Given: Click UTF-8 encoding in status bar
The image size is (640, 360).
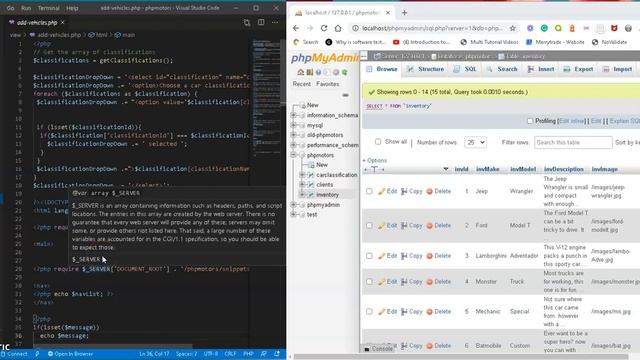Looking at the screenshot, I should (211, 354).
